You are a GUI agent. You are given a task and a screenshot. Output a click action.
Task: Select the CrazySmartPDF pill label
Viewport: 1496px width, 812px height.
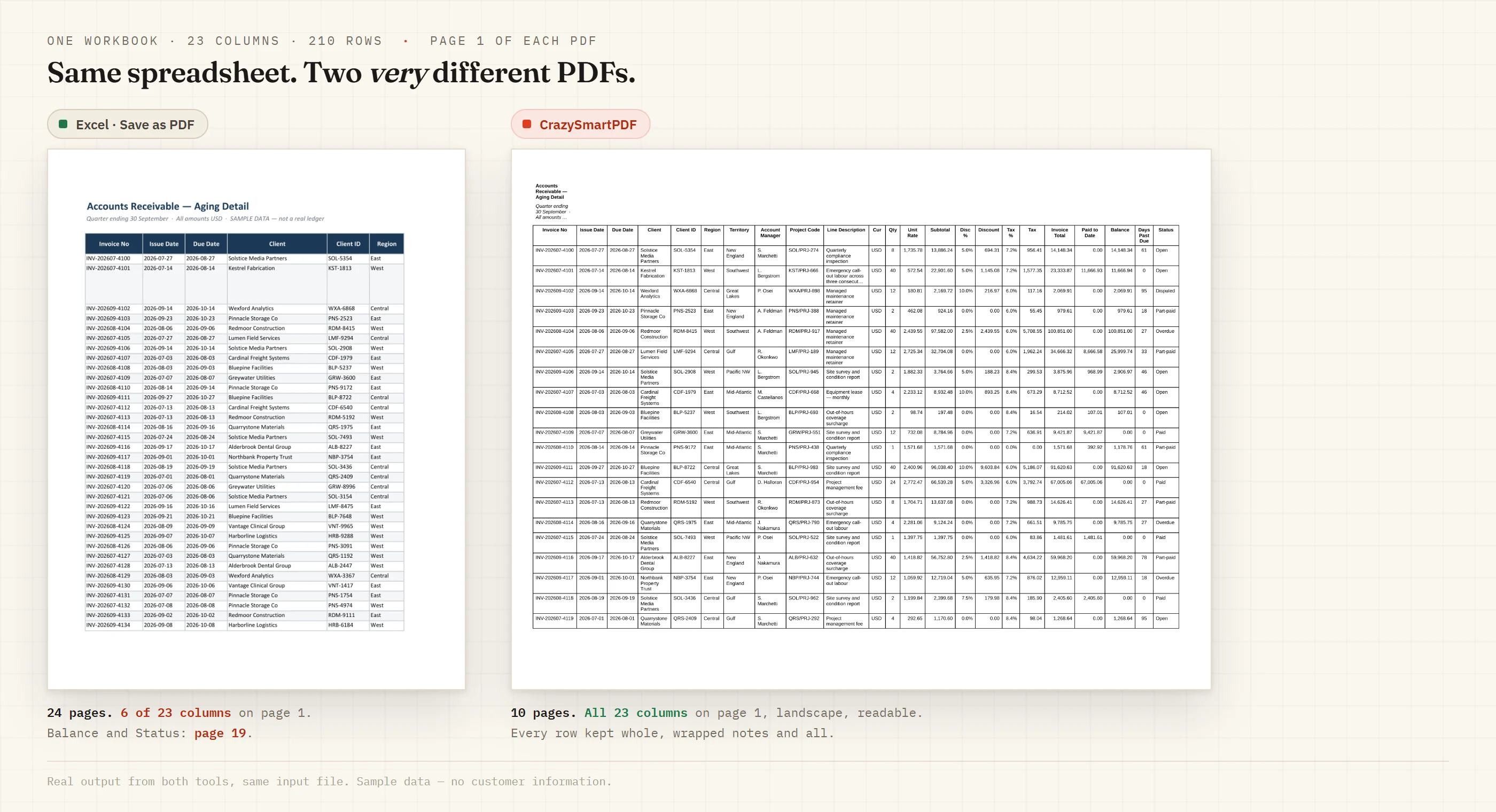588,124
